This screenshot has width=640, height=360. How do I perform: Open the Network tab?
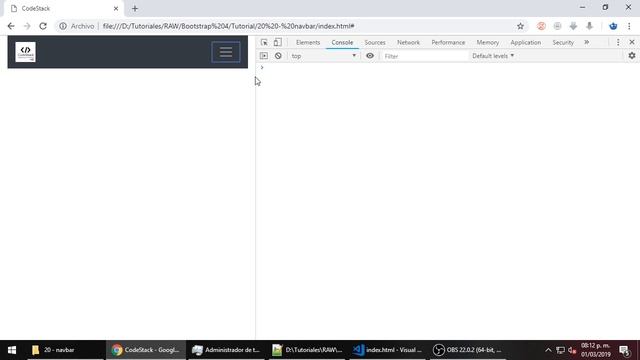[x=408, y=42]
